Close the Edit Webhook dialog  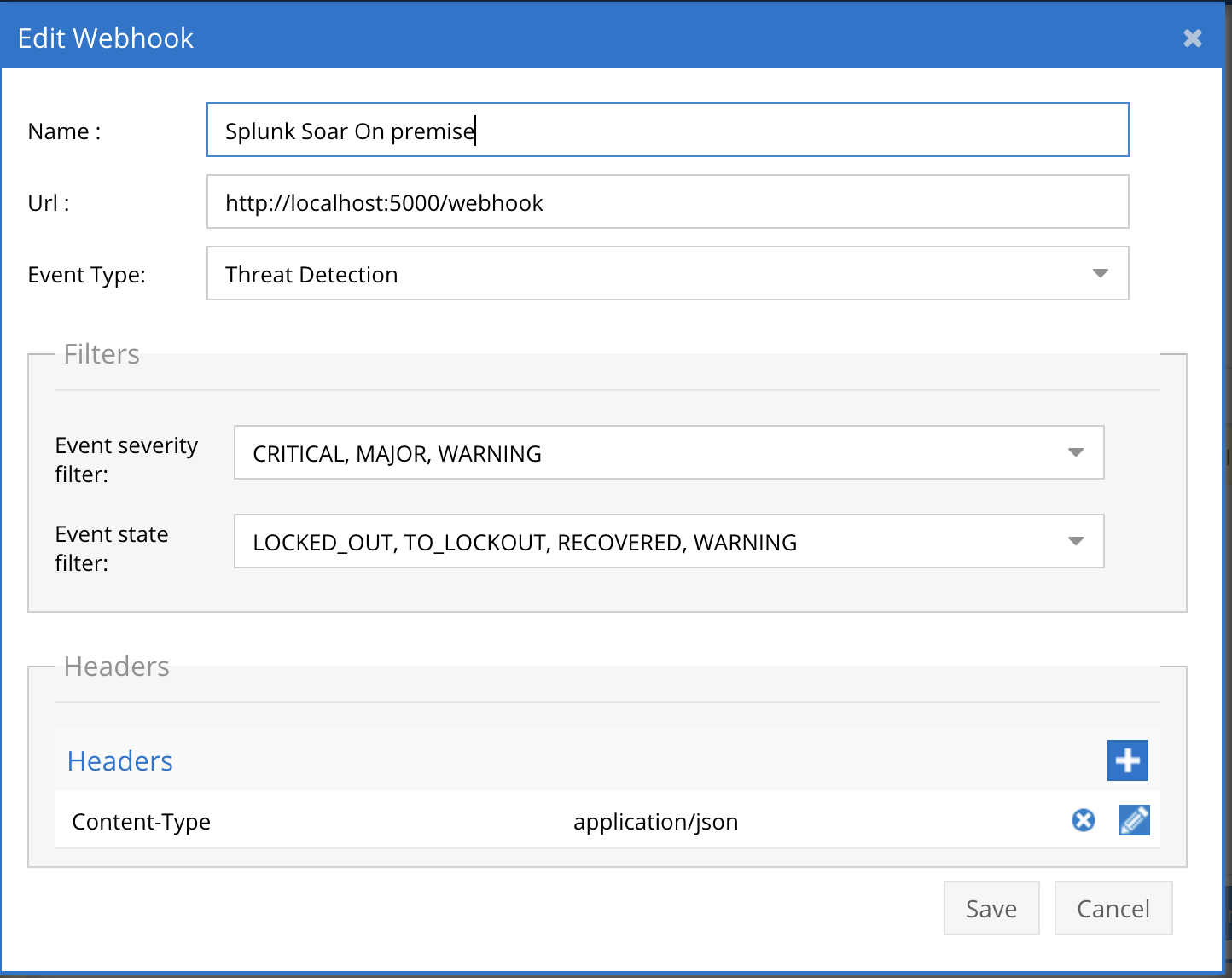tap(1192, 38)
